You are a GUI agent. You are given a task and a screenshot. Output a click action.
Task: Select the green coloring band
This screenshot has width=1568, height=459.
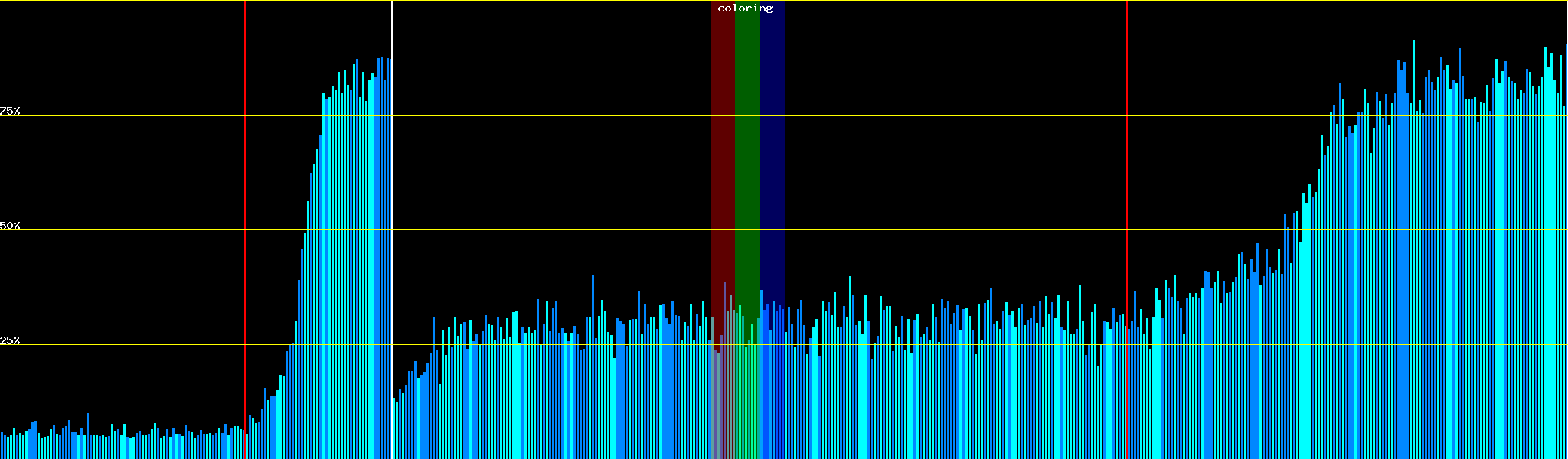[746, 153]
